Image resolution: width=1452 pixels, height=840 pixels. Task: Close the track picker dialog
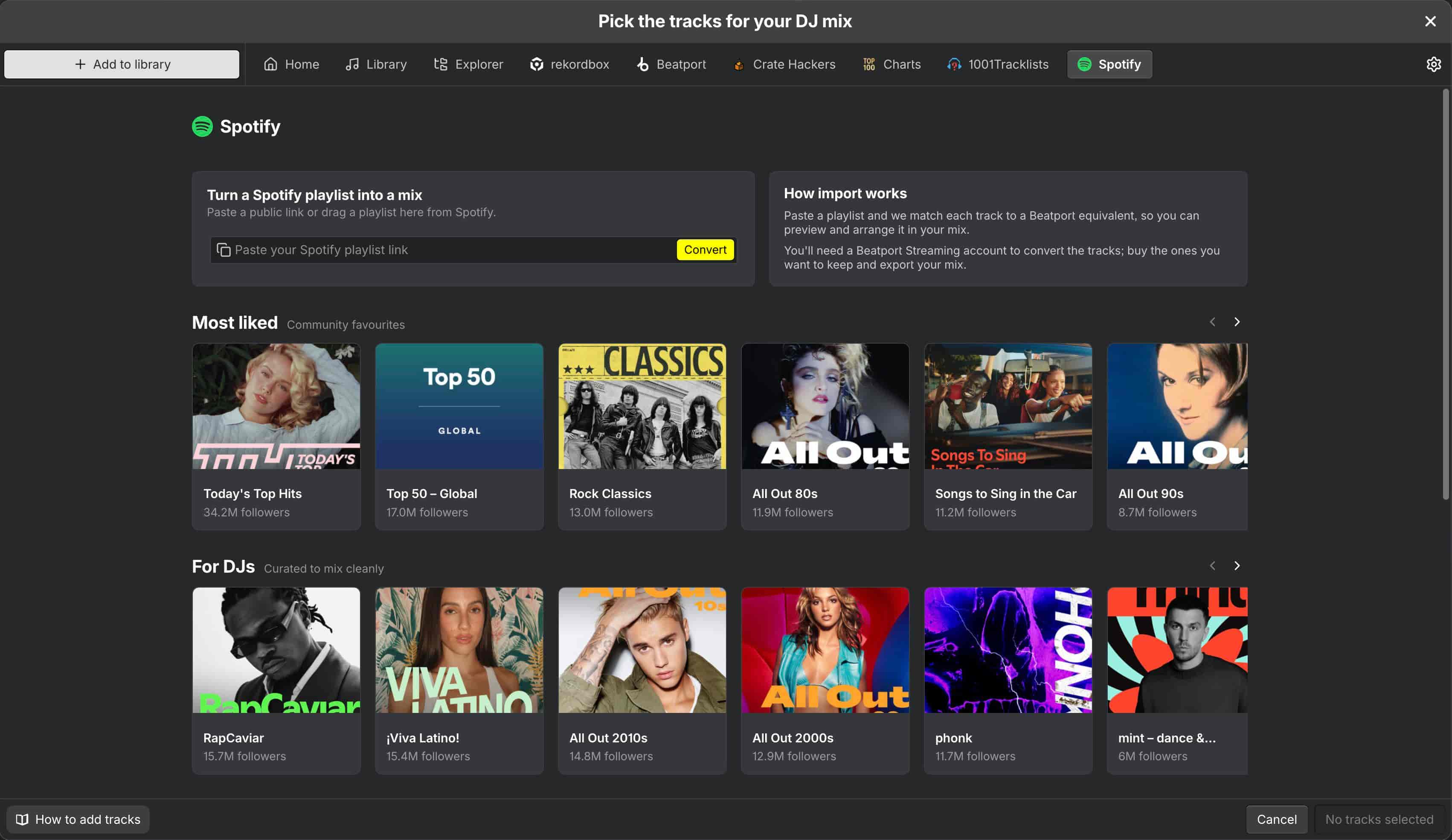click(x=1430, y=21)
